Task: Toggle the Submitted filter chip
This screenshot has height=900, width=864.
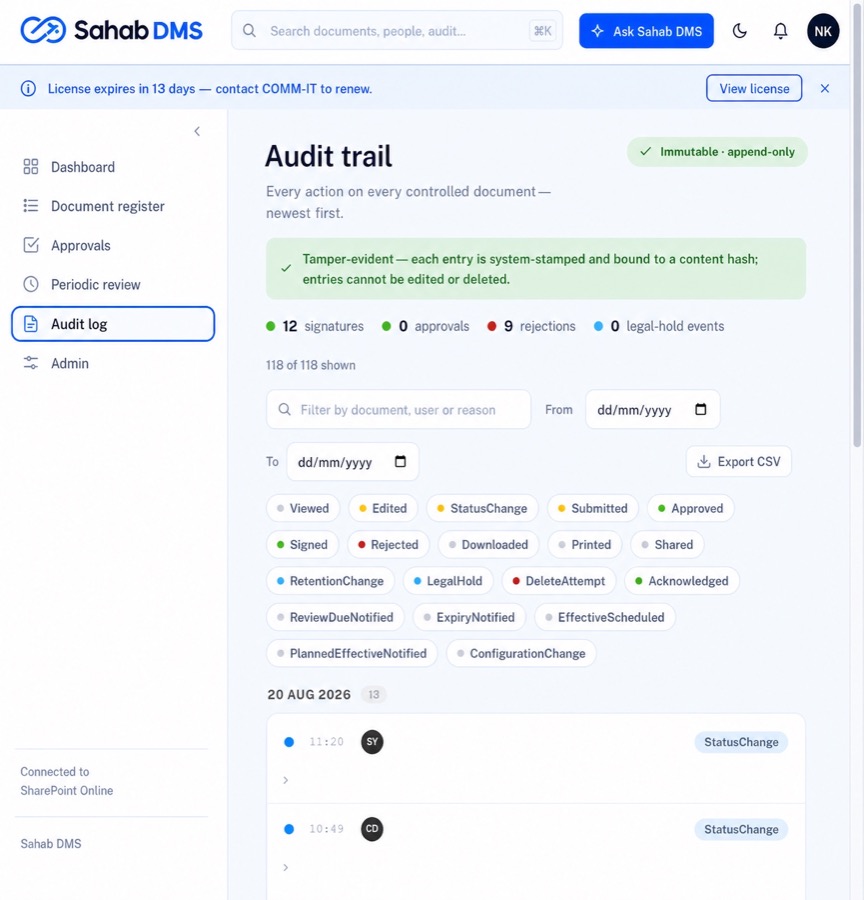Action: [592, 508]
